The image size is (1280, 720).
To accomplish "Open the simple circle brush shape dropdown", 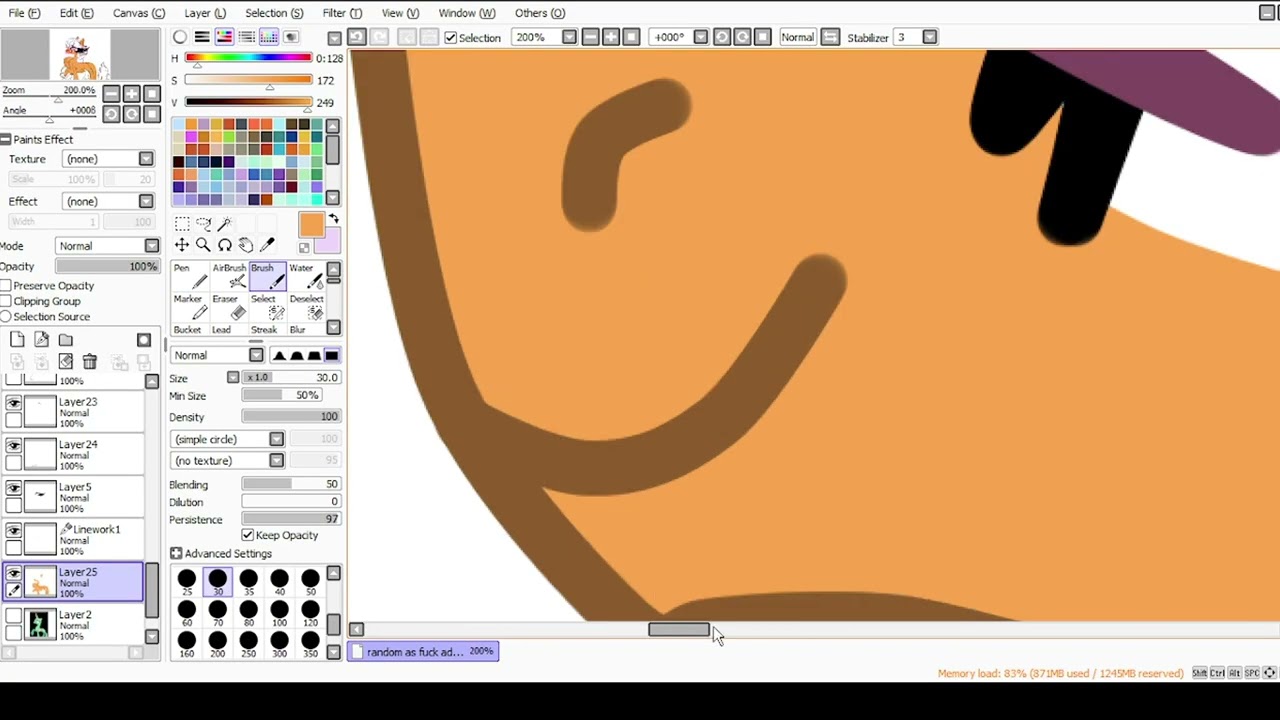I will (276, 439).
